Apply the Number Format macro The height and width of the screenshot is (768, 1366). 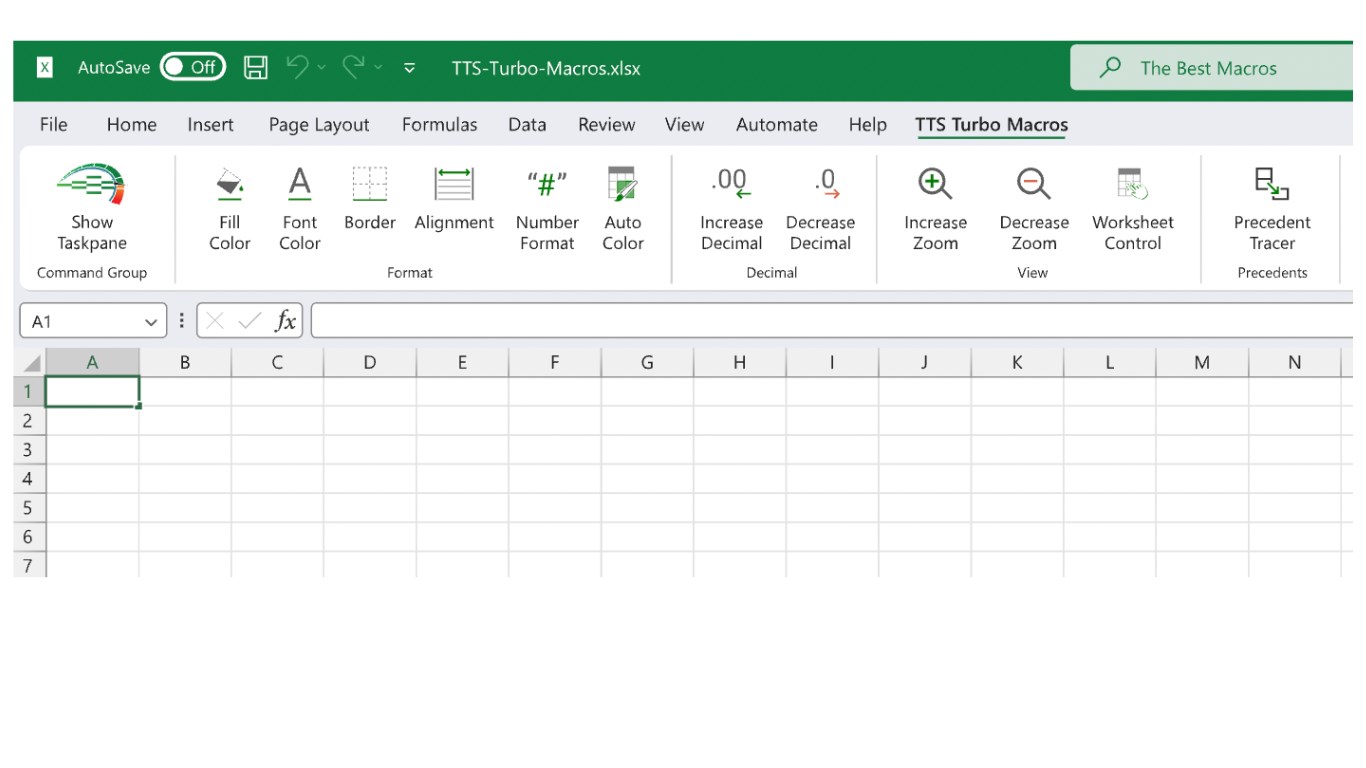point(547,209)
